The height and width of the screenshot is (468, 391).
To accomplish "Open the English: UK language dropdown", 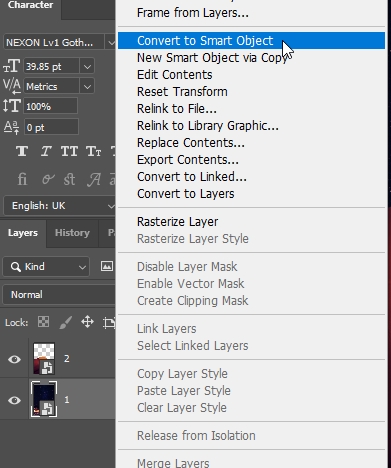I will click(x=59, y=206).
